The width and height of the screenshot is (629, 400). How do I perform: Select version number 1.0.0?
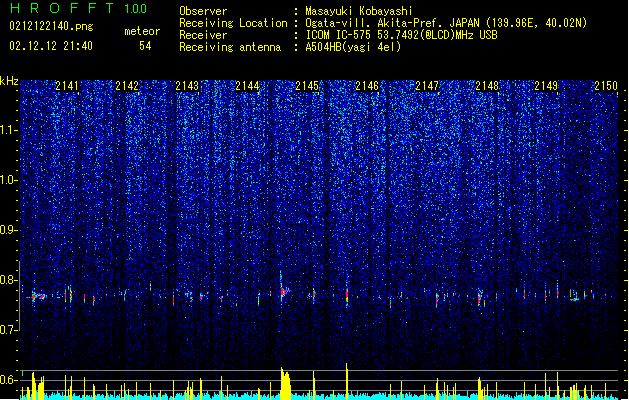135,9
